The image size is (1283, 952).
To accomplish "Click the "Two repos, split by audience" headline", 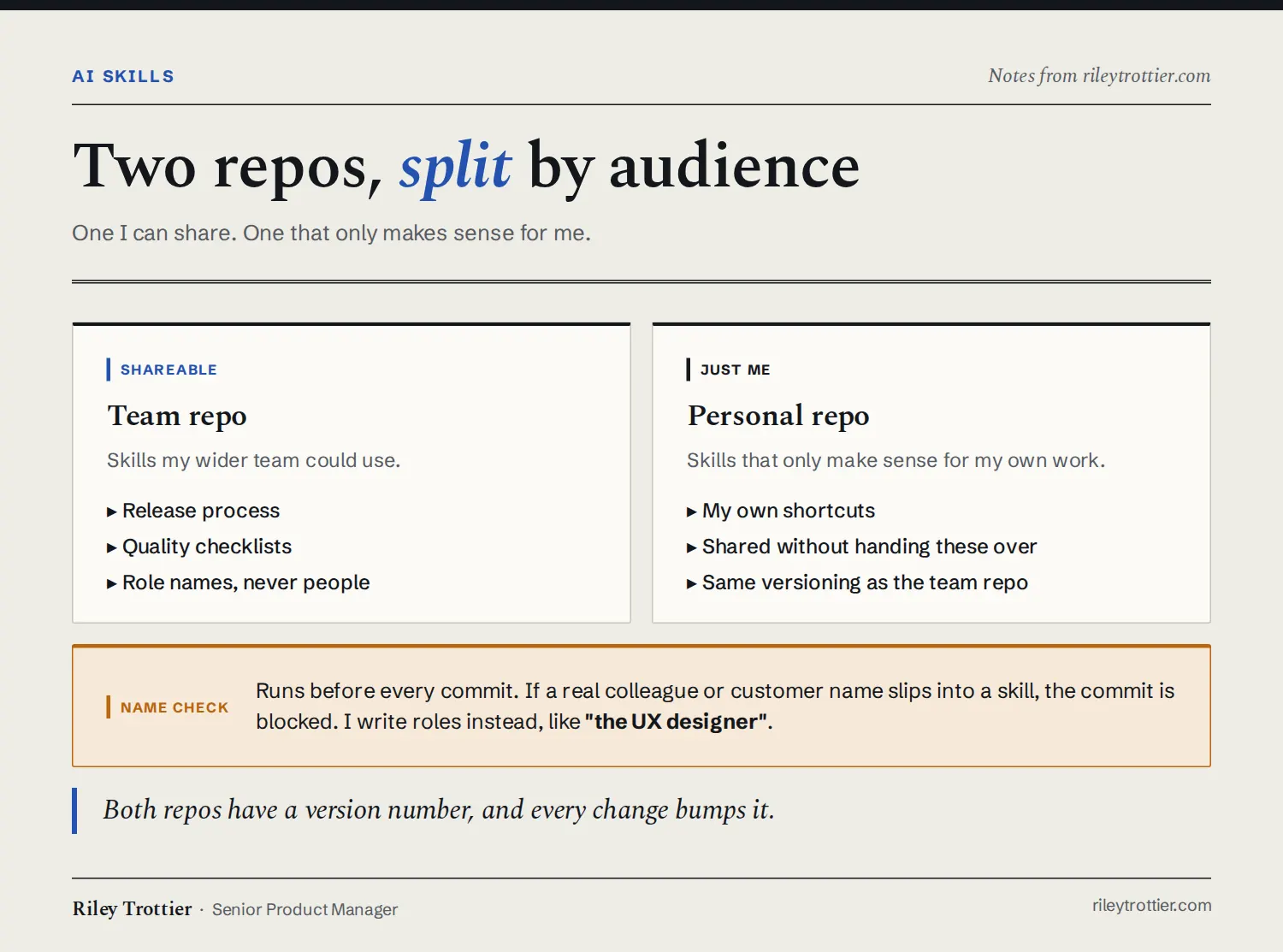I will pyautogui.click(x=466, y=166).
